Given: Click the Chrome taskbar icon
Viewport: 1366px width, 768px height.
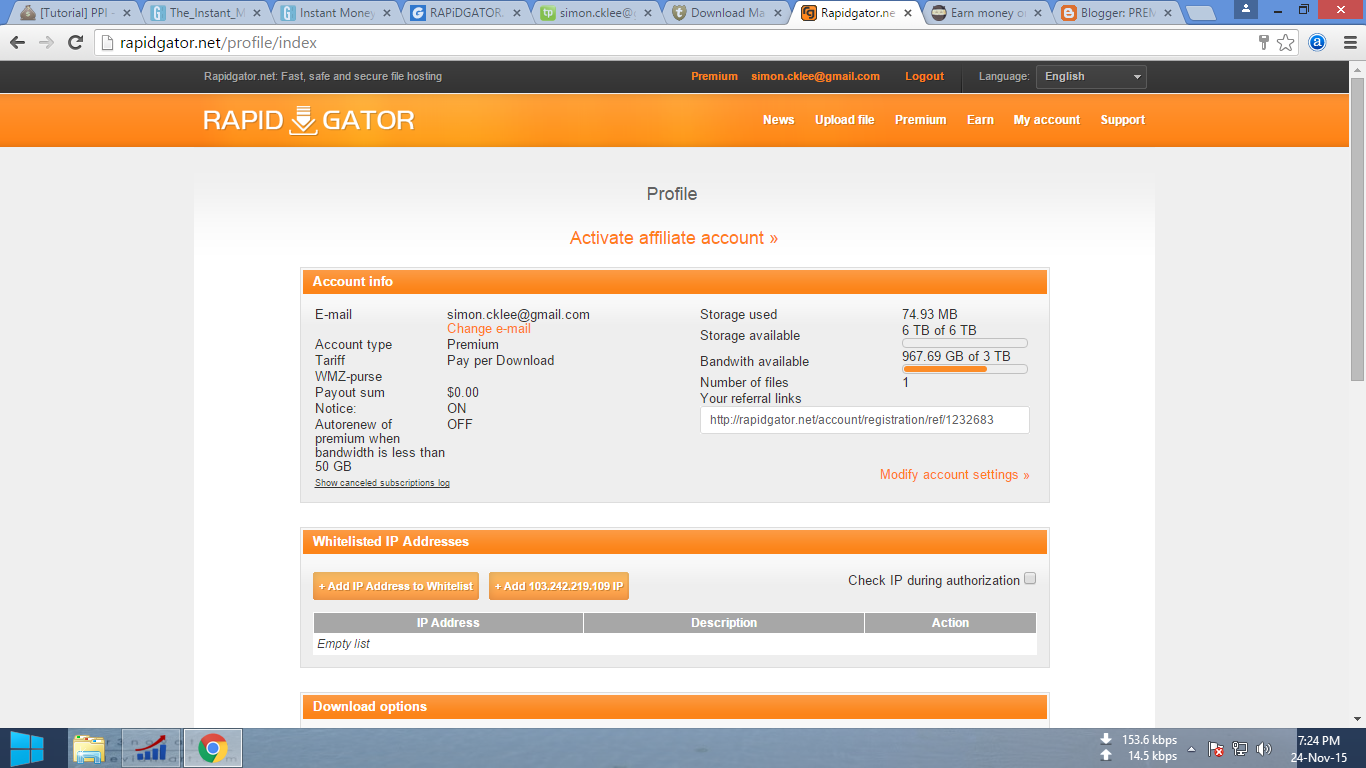Looking at the screenshot, I should tap(212, 749).
